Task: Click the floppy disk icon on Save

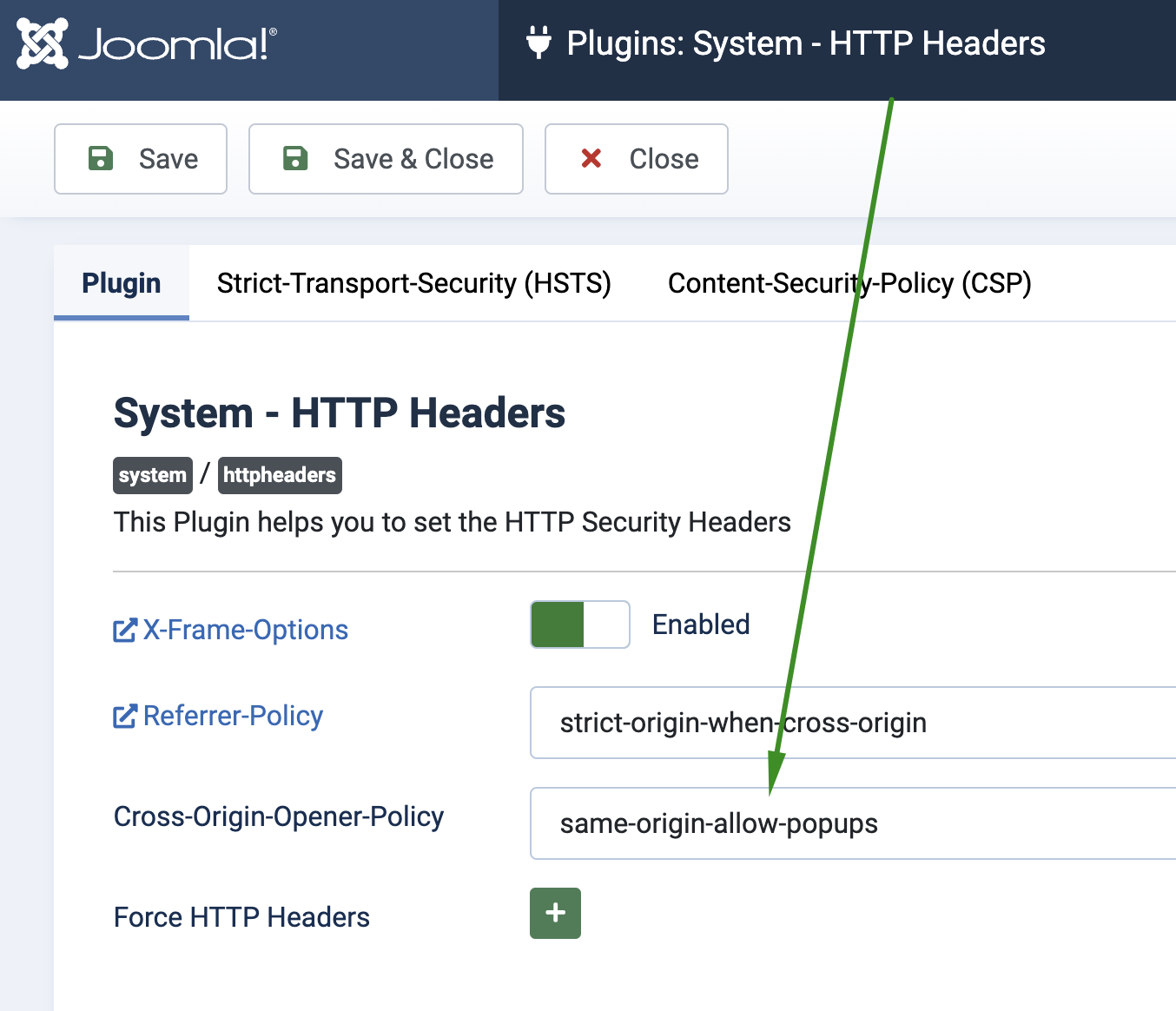Action: [101, 158]
